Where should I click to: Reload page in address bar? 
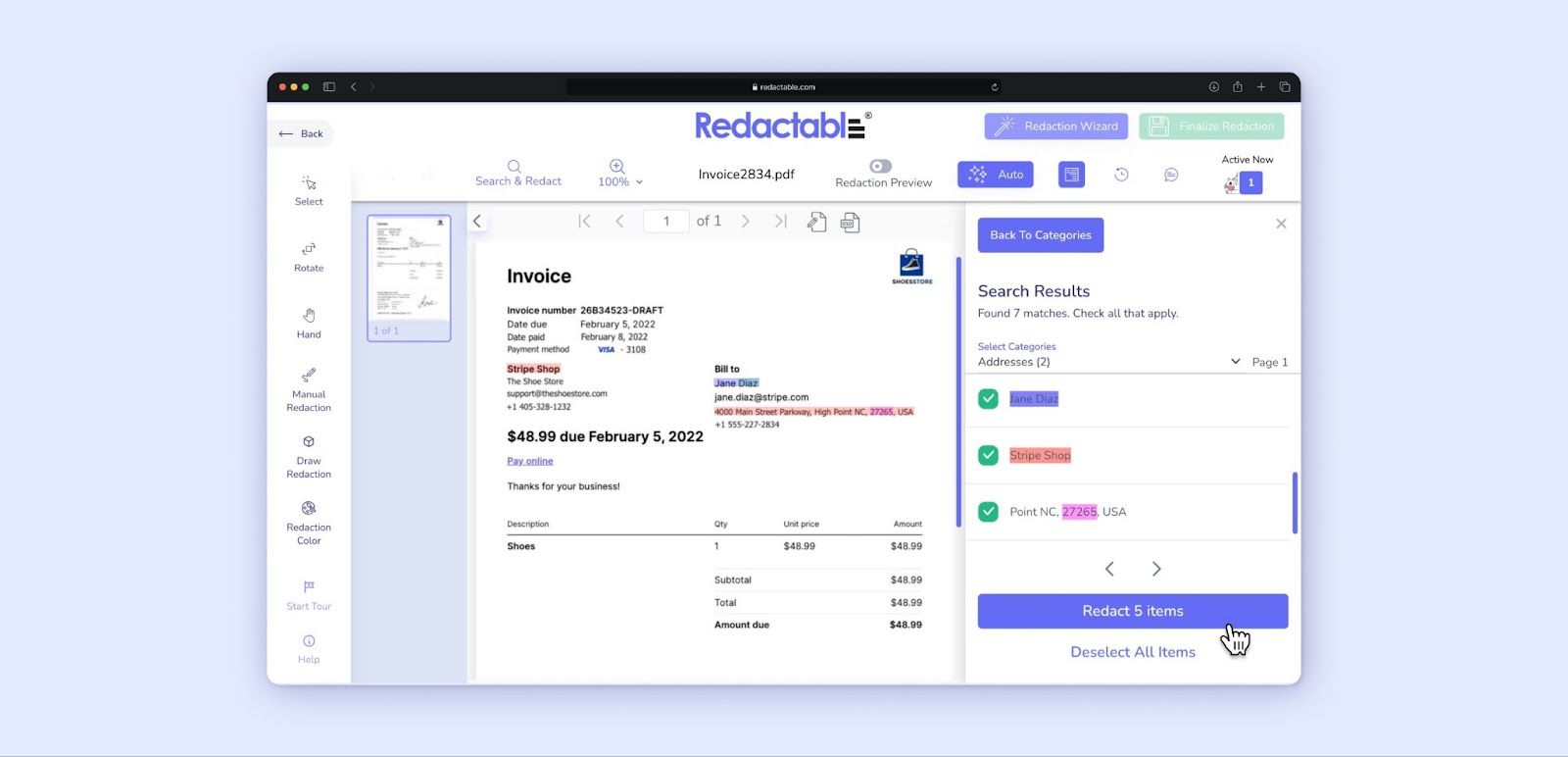coord(995,87)
